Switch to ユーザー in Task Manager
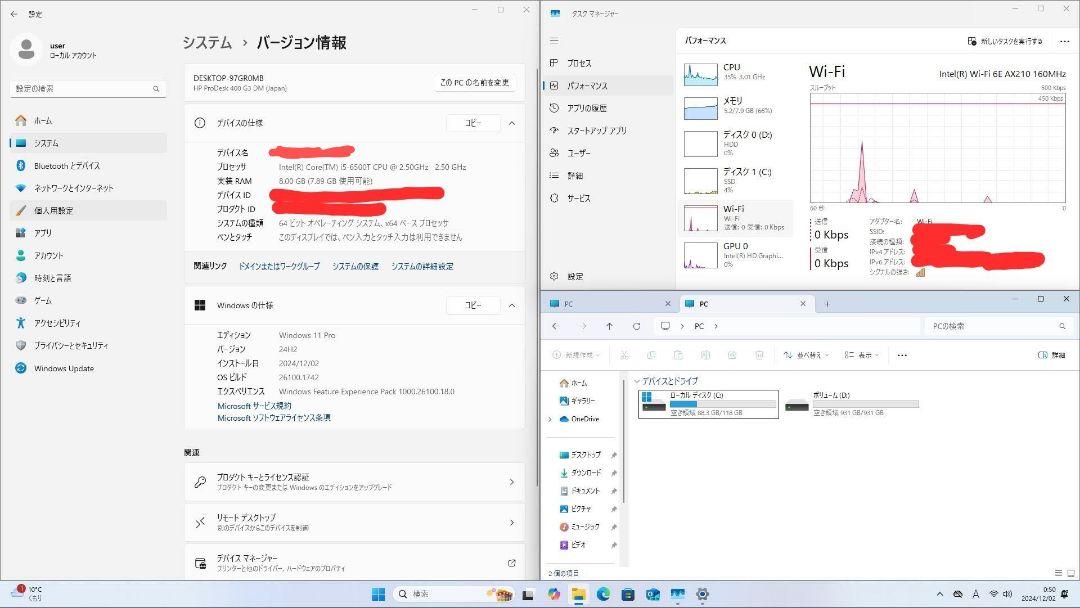Screen dimensions: 1080x608 pyautogui.click(x=608, y=153)
